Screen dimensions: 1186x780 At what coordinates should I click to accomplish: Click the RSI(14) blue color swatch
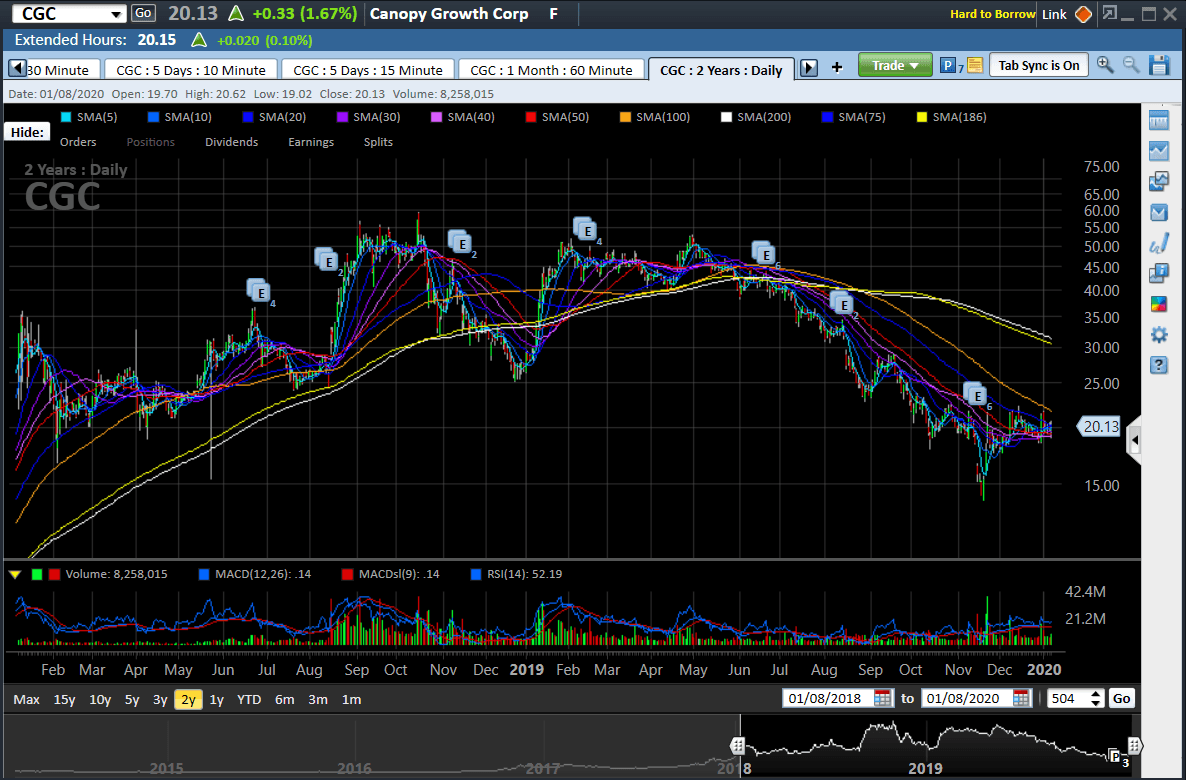coord(477,574)
